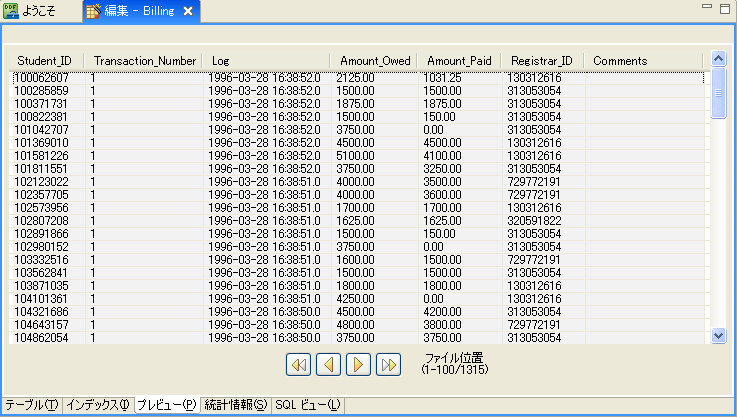Click the Registrar_ID column header
Image resolution: width=737 pixels, height=417 pixels.
coord(541,61)
